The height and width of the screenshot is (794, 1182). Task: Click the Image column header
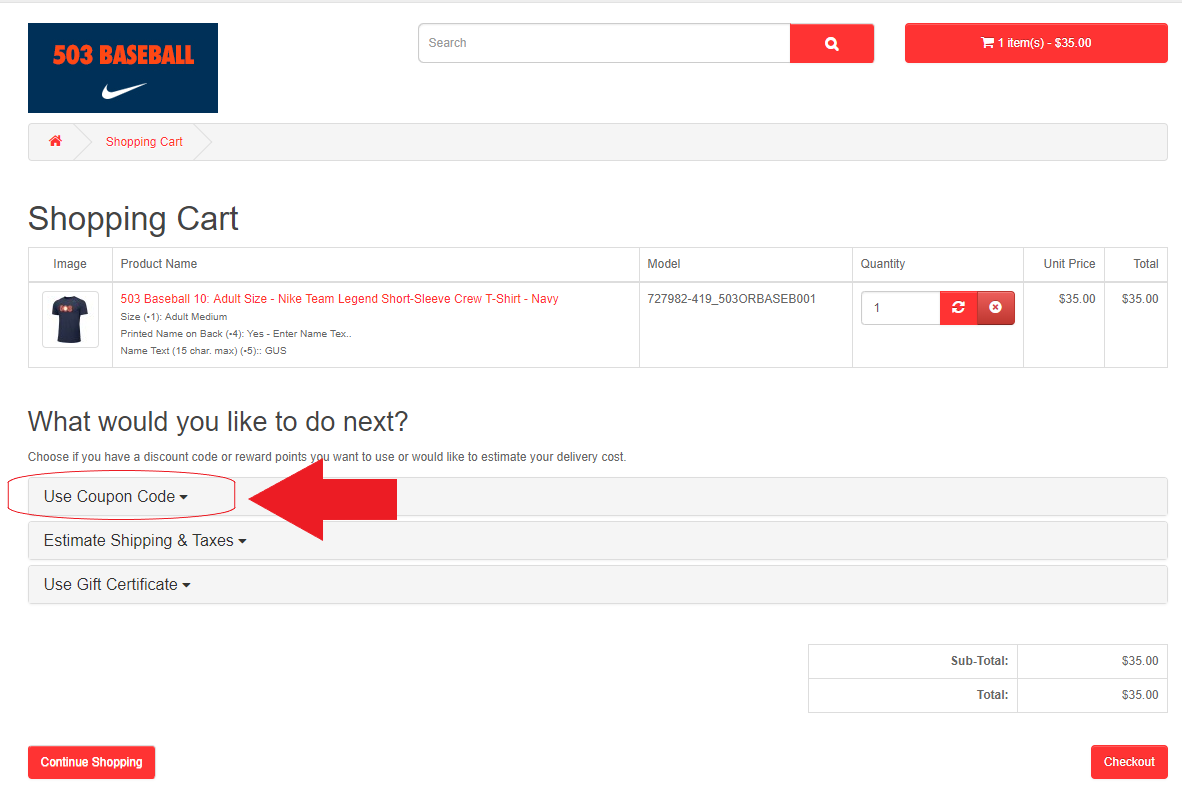(x=69, y=264)
